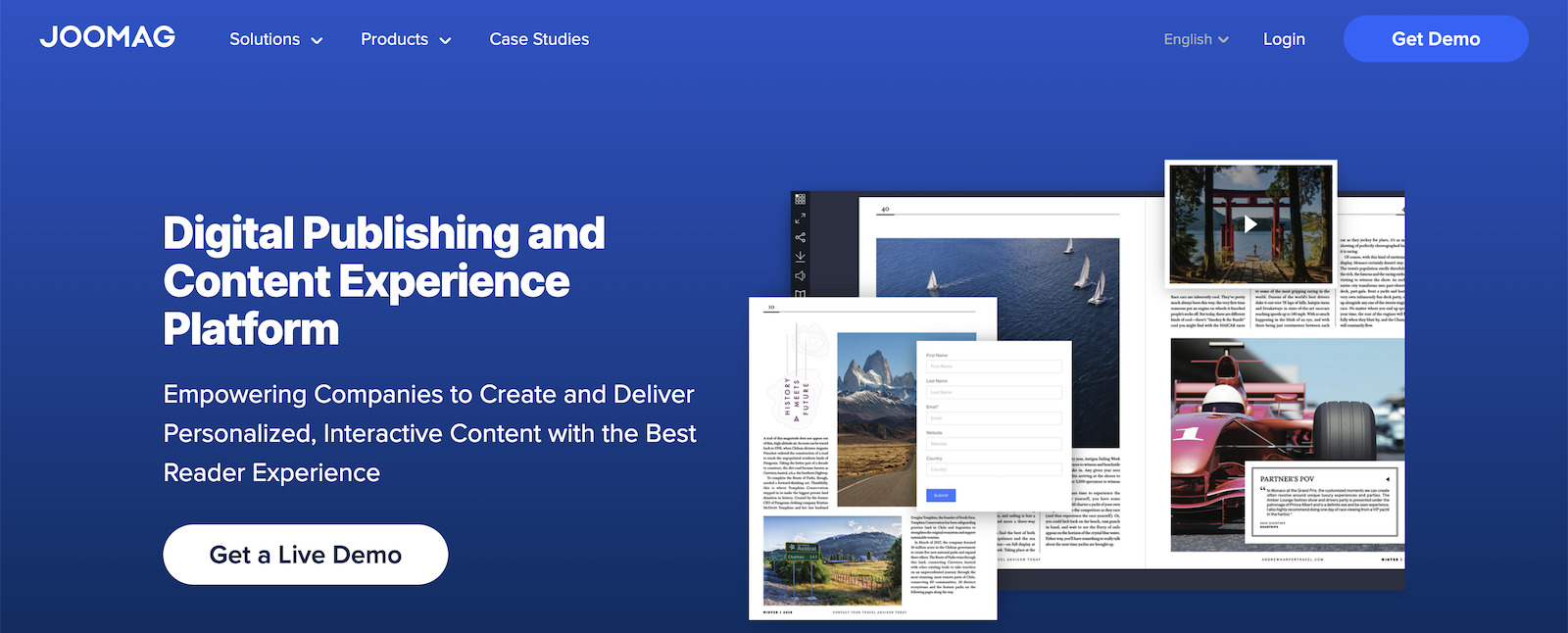Click the share icon in viewer sidebar
The image size is (1568, 633).
pyautogui.click(x=801, y=237)
